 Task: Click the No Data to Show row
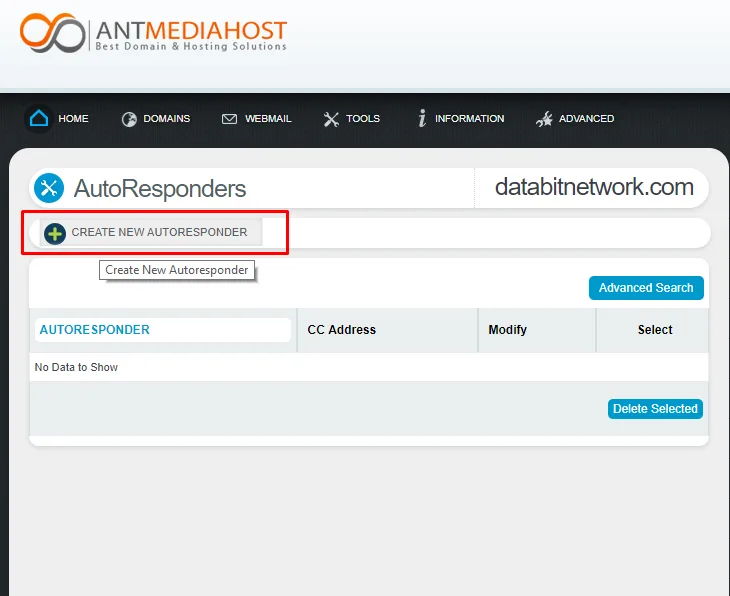pyautogui.click(x=77, y=367)
